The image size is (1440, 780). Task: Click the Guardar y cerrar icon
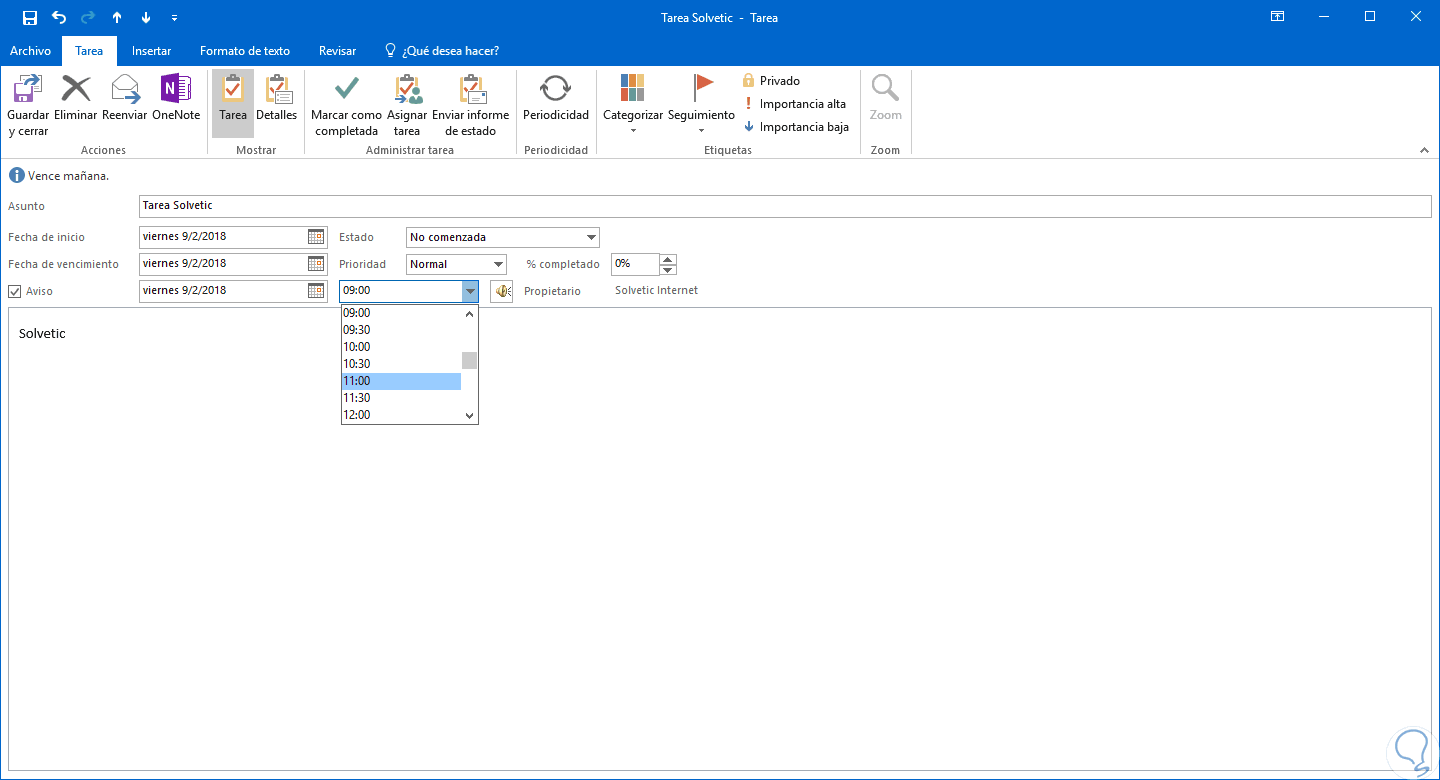(28, 90)
